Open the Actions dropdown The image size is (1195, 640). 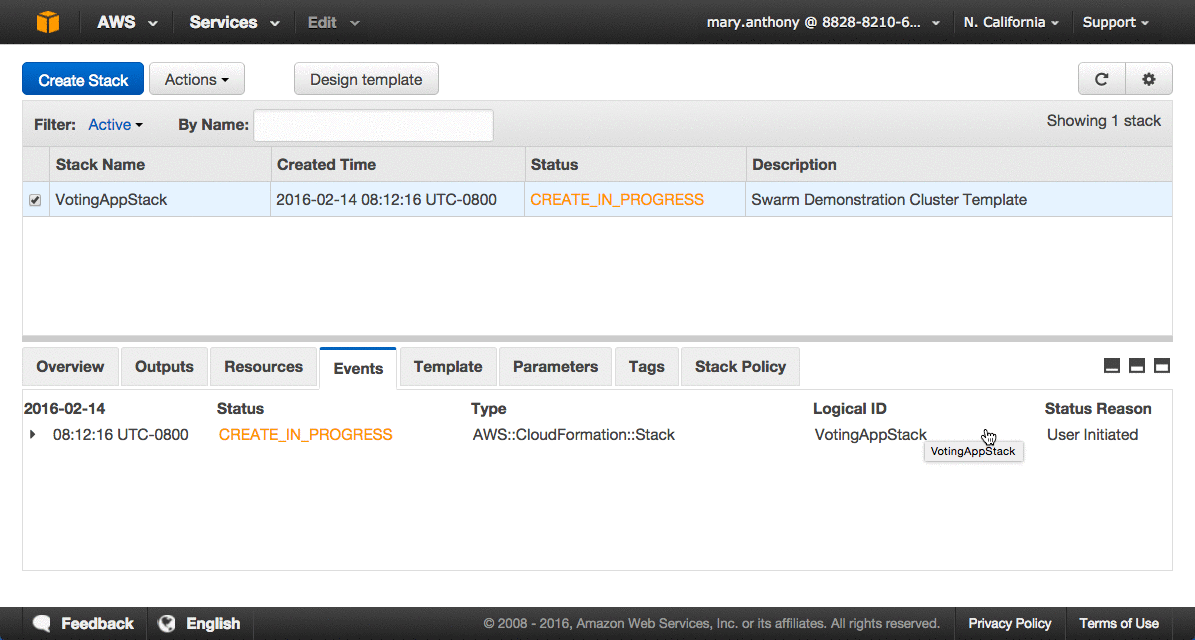tap(196, 80)
